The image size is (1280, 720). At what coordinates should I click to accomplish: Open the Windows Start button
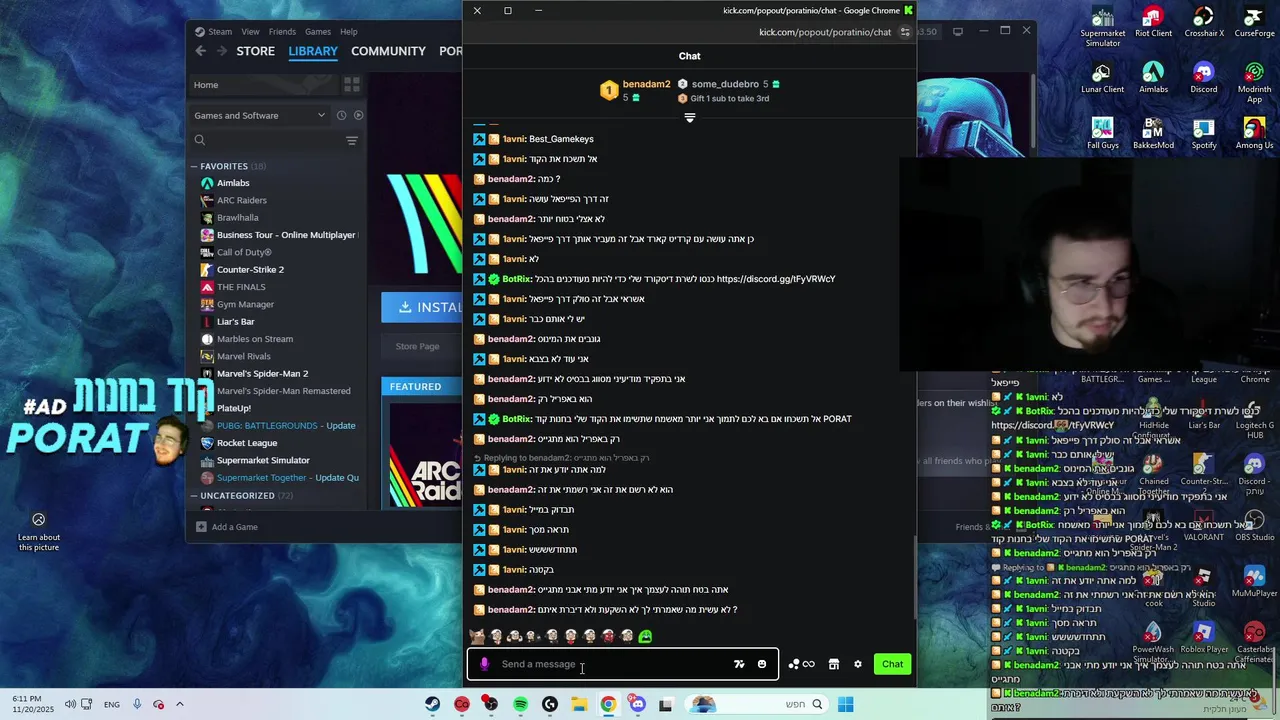(x=846, y=704)
